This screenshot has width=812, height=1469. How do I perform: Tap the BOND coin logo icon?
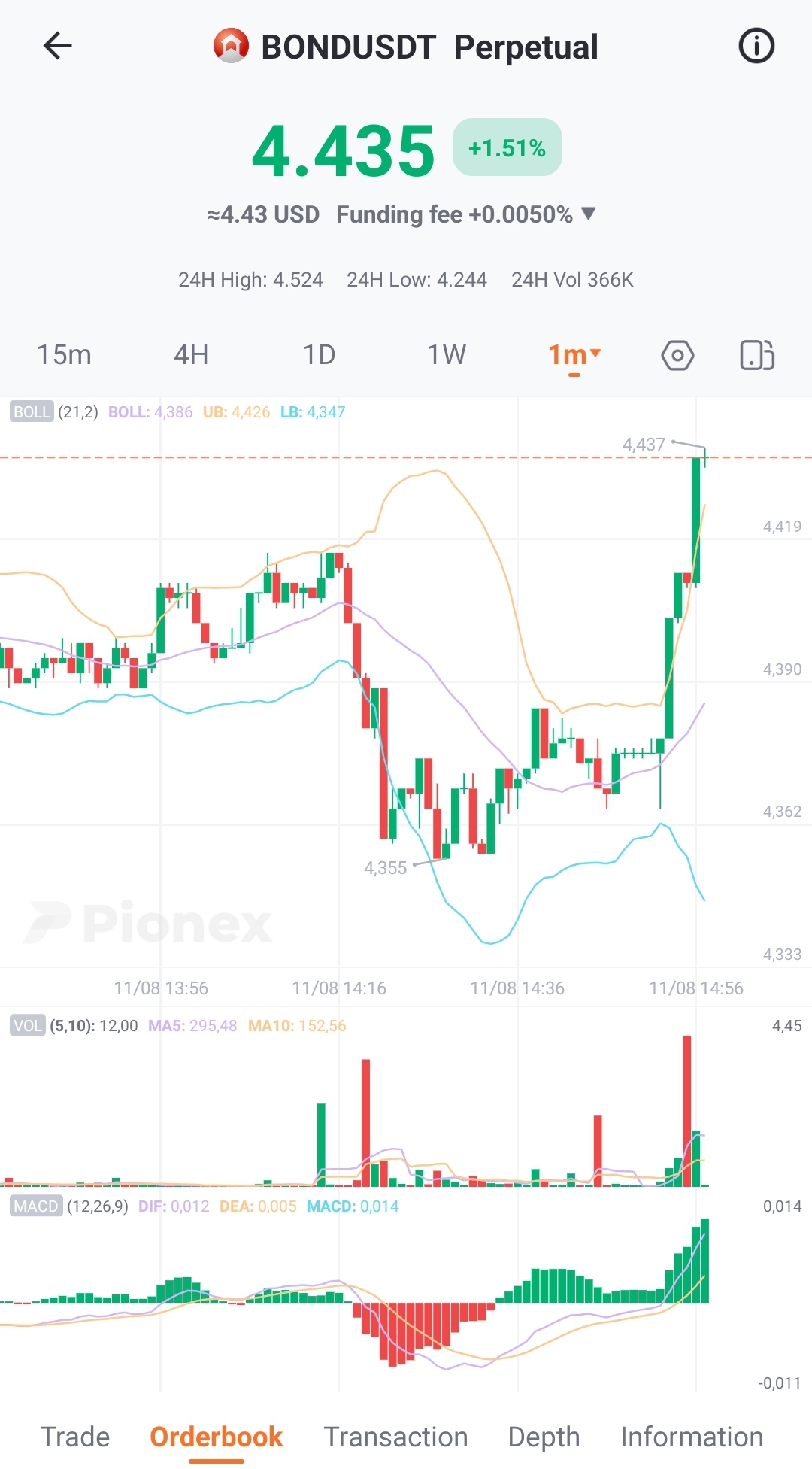click(231, 46)
